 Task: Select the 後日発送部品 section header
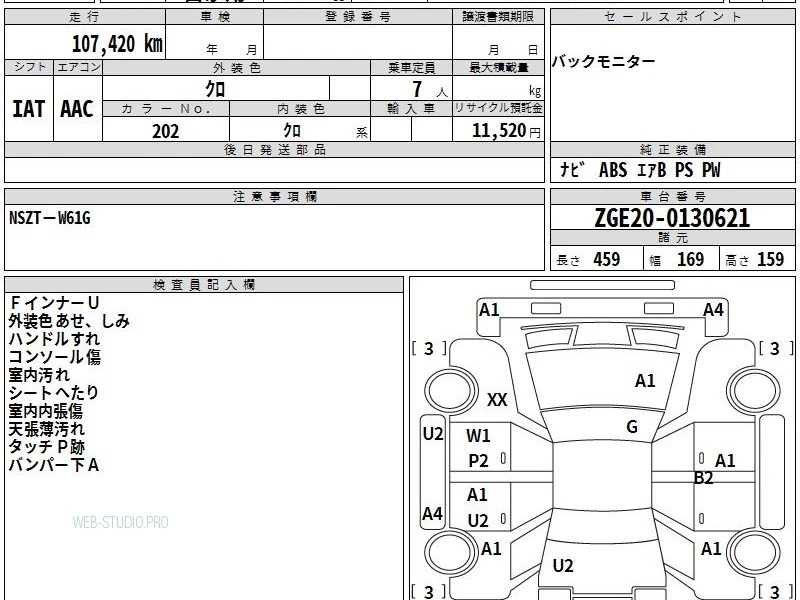(274, 150)
